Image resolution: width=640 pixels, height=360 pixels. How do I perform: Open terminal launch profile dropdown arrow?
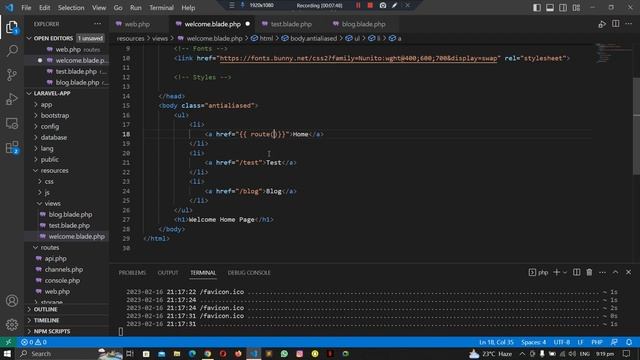click(565, 272)
